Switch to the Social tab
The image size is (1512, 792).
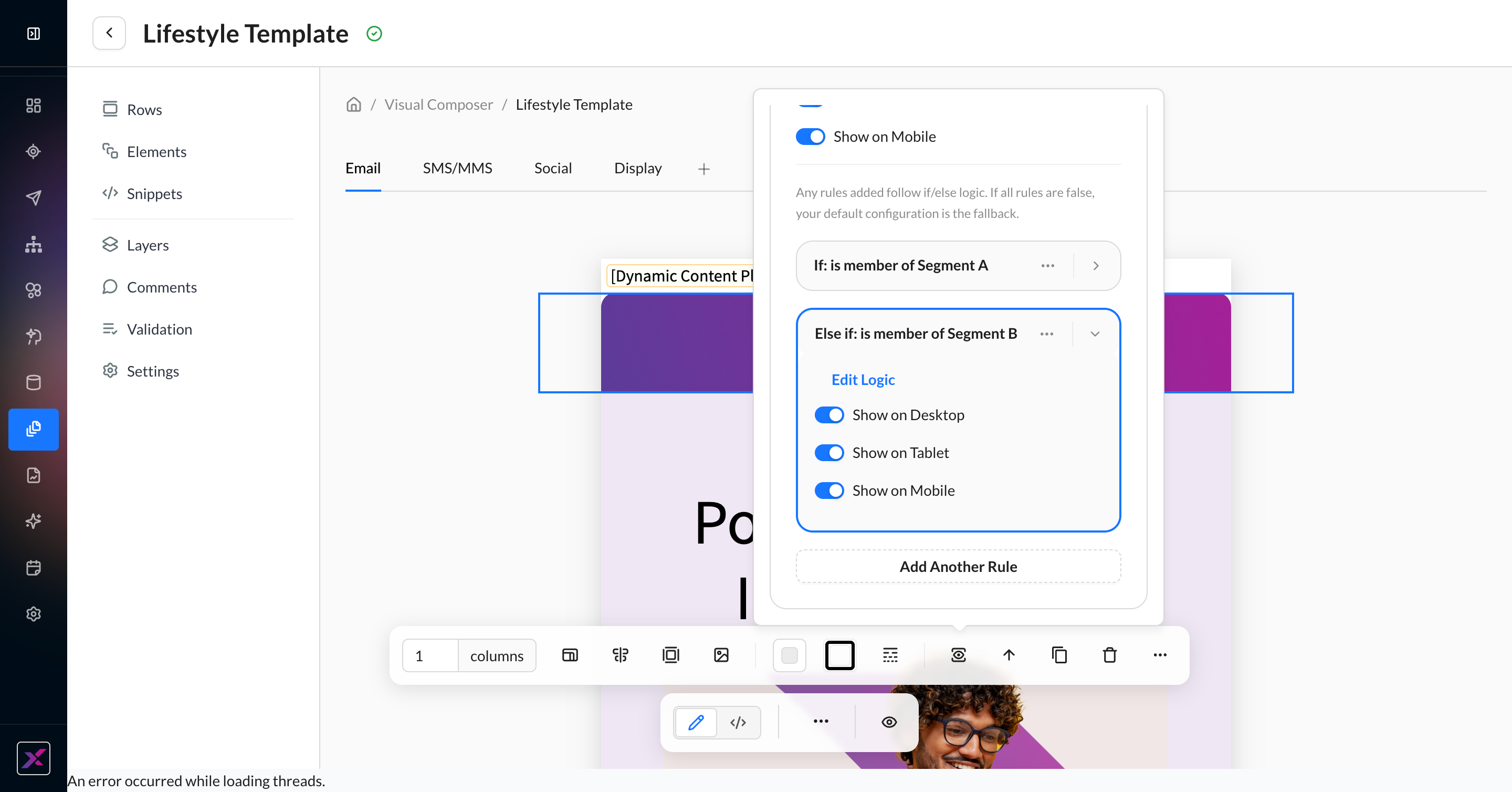click(553, 168)
